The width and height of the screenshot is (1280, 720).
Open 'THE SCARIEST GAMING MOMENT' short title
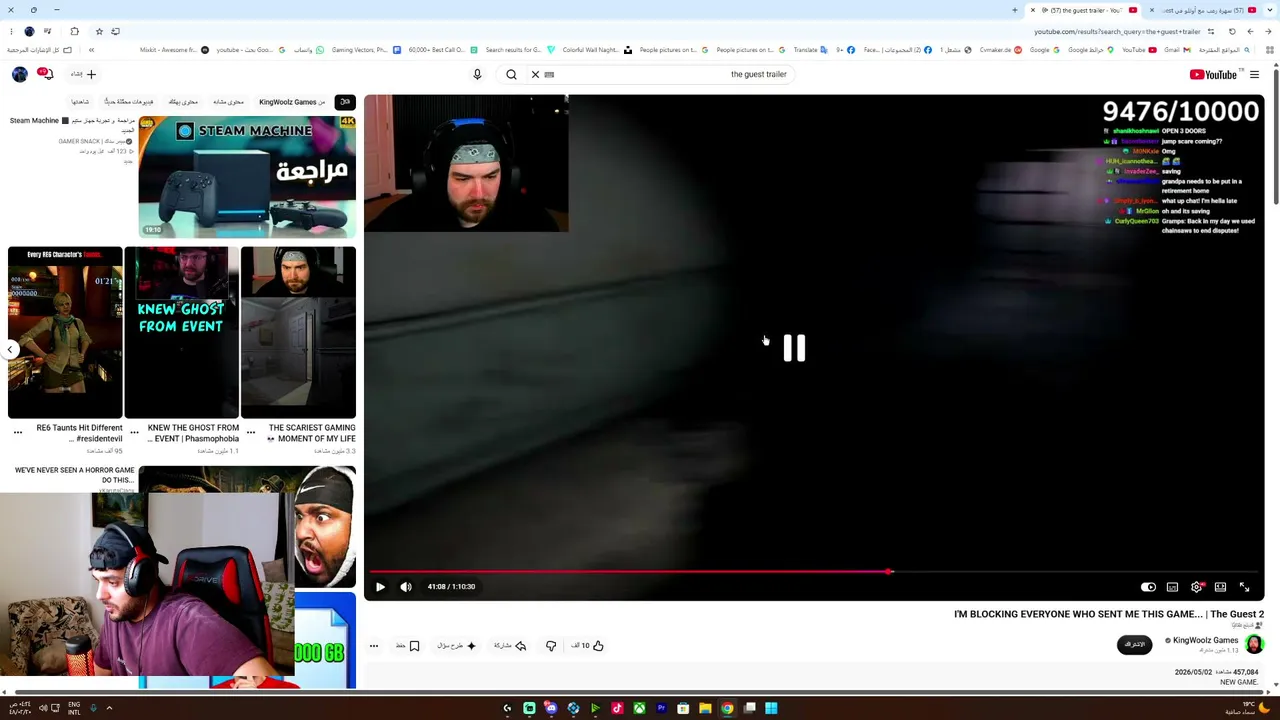point(311,433)
